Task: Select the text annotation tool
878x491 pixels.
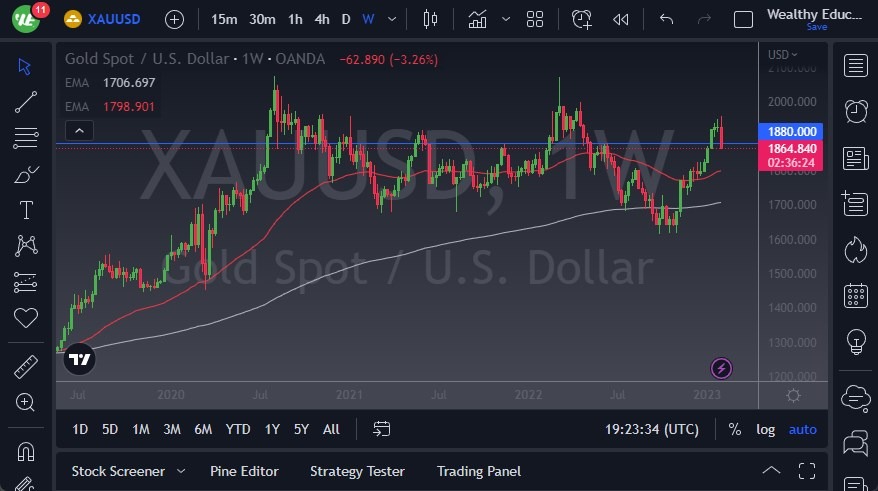Action: tap(26, 210)
